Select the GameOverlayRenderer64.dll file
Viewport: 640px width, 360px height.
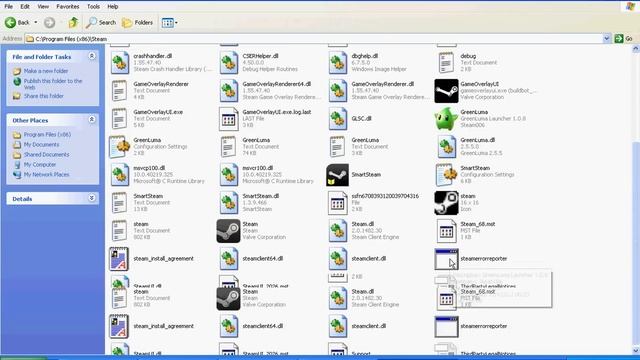coord(270,91)
